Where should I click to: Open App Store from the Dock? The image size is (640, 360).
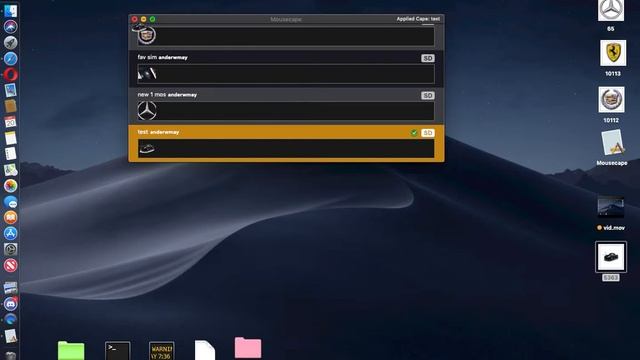[11, 233]
